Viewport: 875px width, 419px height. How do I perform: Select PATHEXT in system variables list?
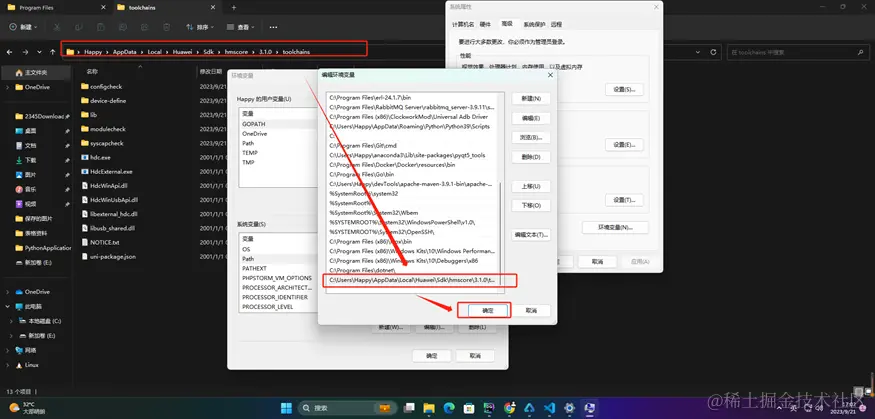click(278, 268)
